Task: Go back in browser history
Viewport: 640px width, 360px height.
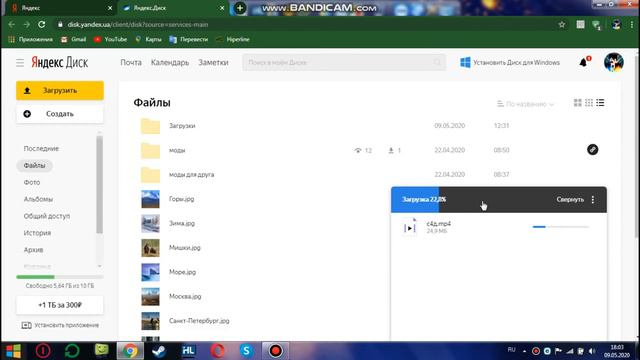Action: 11,25
